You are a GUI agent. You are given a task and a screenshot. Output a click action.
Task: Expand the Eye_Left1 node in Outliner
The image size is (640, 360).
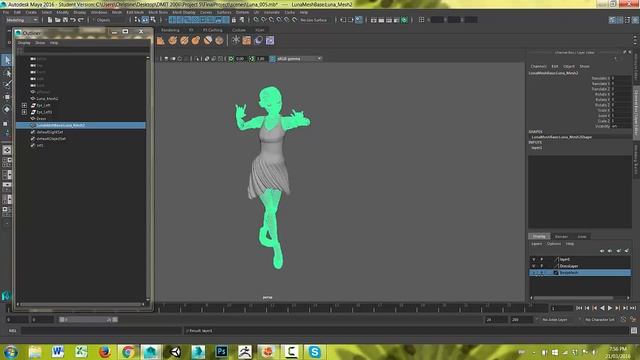(x=24, y=112)
